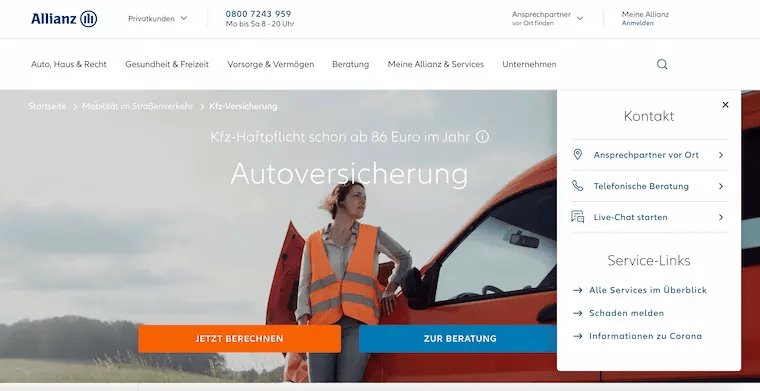Click the Service-Links heading
This screenshot has height=391, width=760.
649,261
